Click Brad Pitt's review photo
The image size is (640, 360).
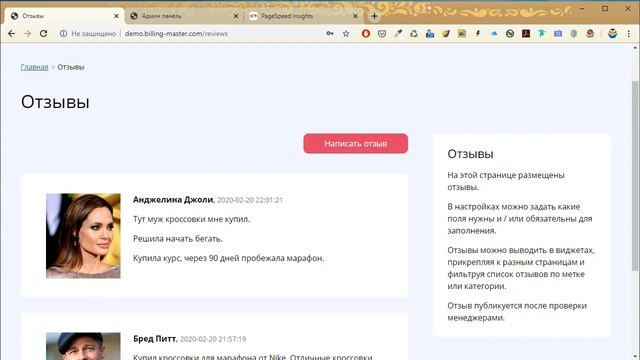point(83,346)
